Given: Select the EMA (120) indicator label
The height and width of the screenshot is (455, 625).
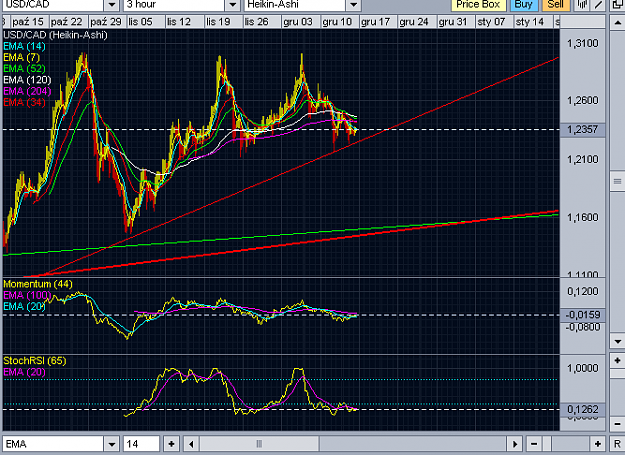Looking at the screenshot, I should (27, 80).
